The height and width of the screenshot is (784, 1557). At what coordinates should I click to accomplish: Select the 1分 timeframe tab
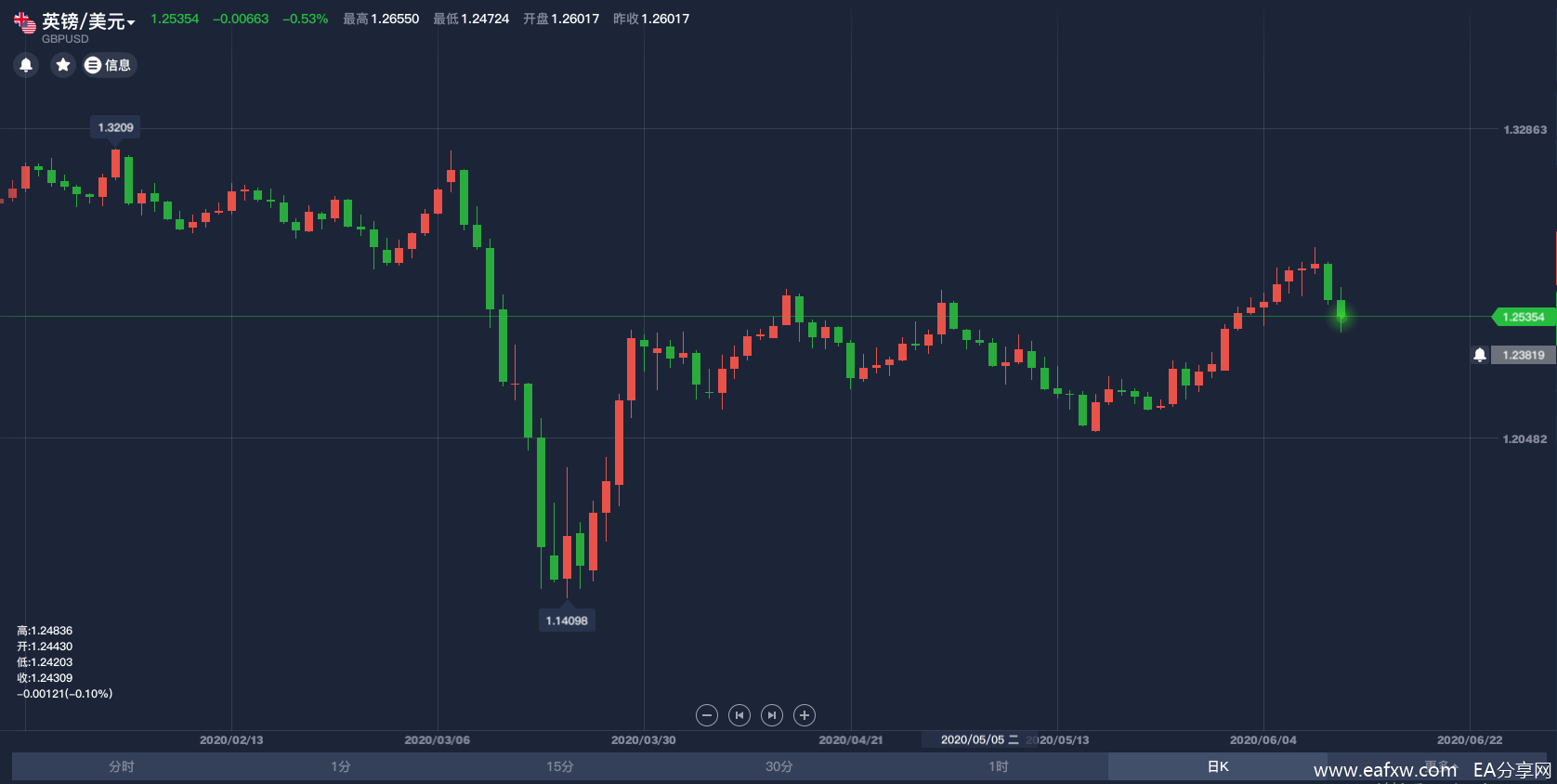point(341,766)
